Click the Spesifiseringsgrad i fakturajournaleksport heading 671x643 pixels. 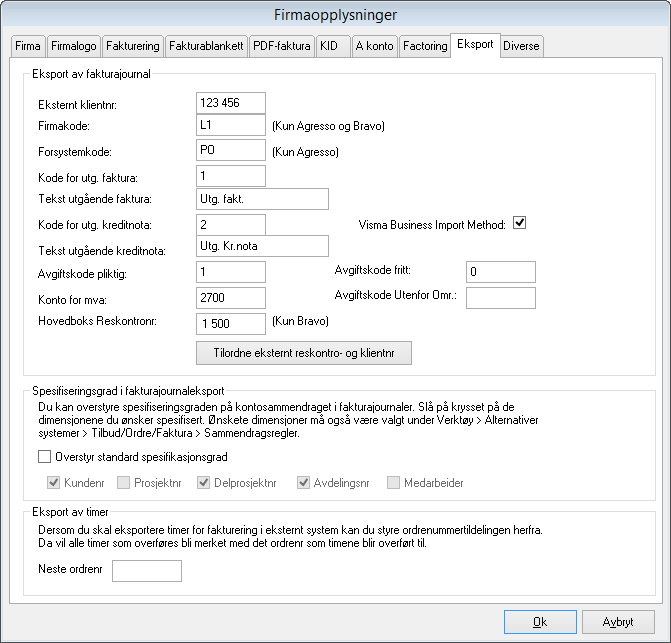[x=128, y=391]
